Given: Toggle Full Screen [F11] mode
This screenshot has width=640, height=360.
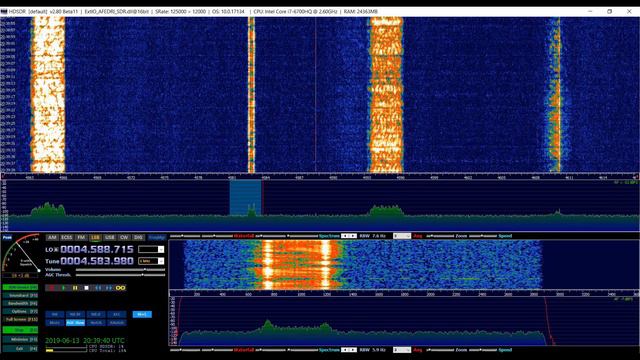Looking at the screenshot, I should click(20, 319).
